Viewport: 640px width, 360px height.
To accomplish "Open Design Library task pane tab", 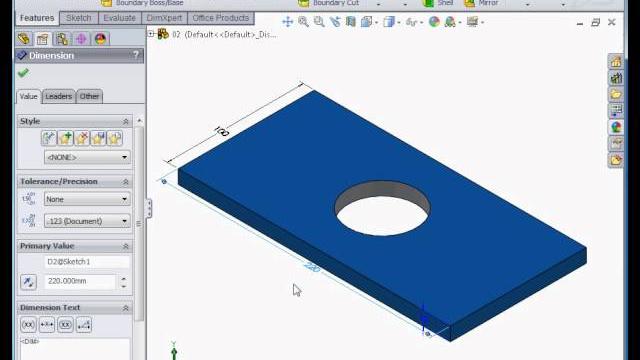I will pyautogui.click(x=616, y=78).
